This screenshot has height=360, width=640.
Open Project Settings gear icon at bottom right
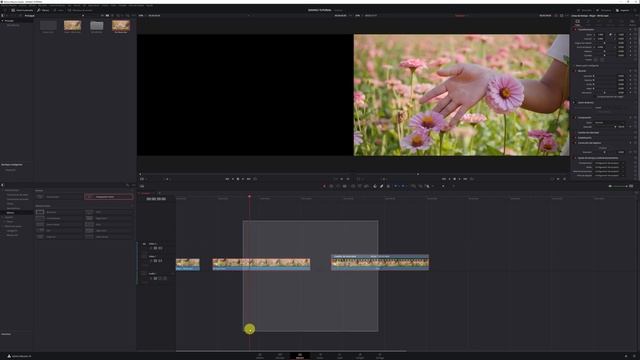[634, 356]
